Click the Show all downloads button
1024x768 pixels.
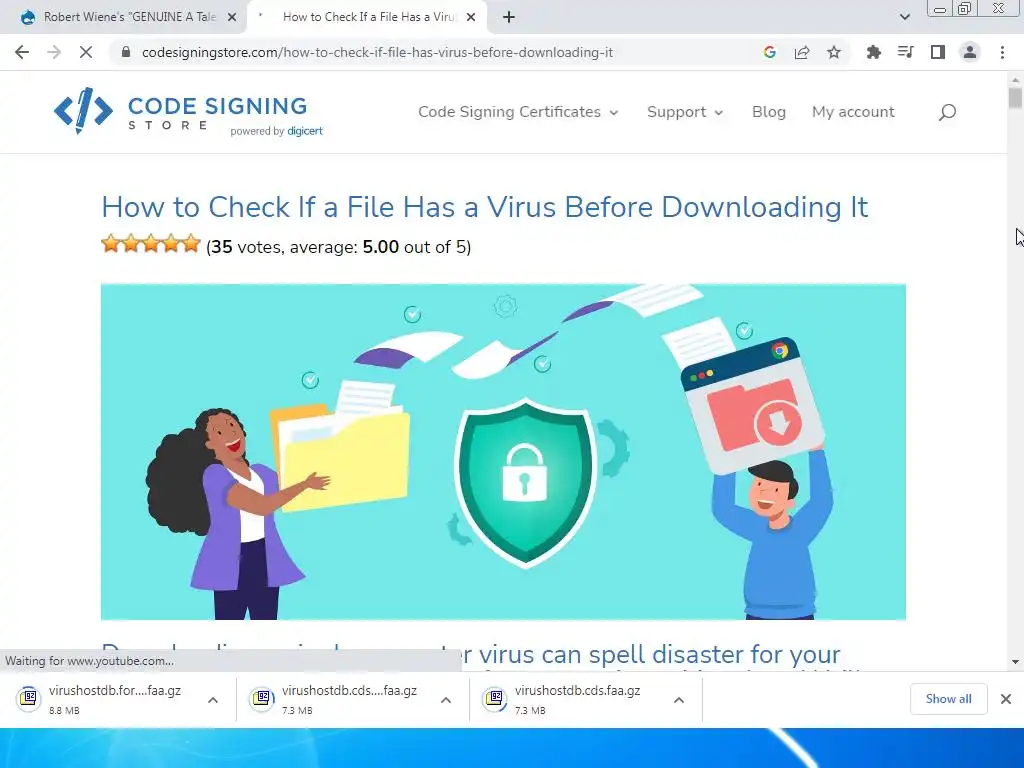[x=948, y=699]
